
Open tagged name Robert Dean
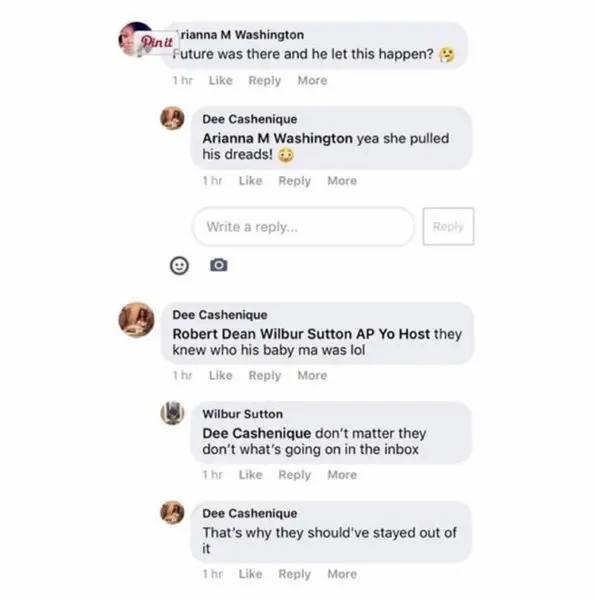coord(214,334)
